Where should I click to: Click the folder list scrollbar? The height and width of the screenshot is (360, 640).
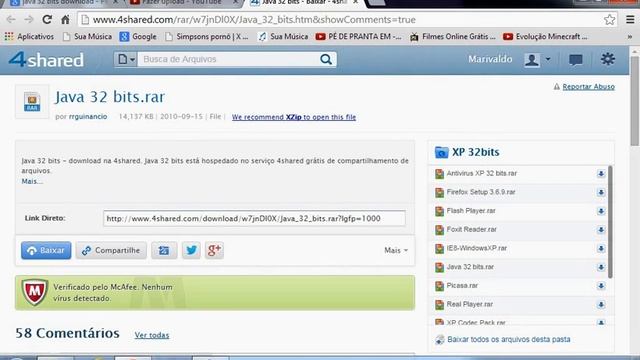click(610, 222)
